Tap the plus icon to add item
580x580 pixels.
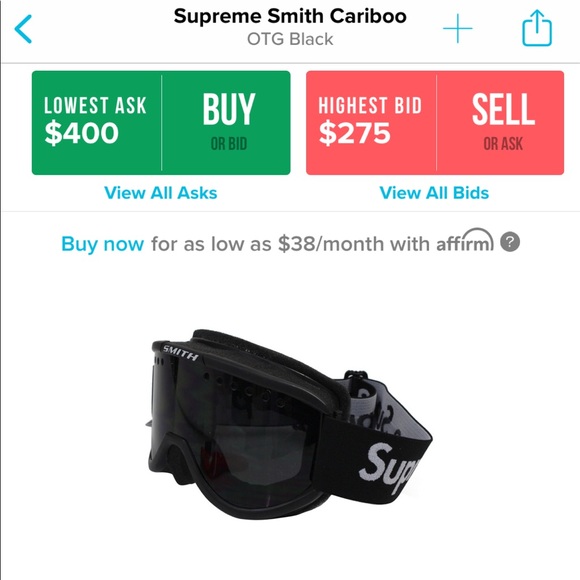[x=458, y=28]
